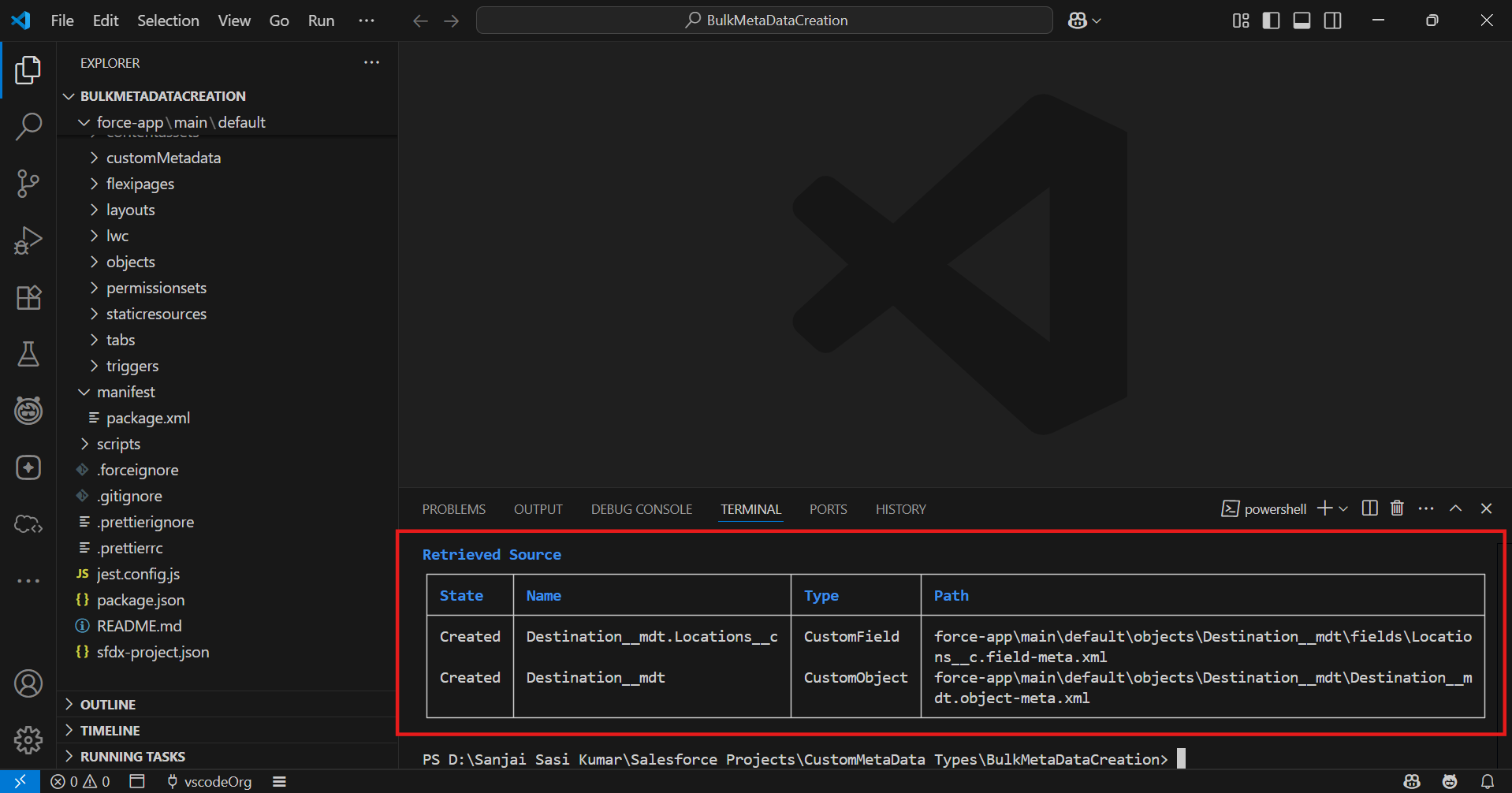Click the BulkMetaDataCreation command center search box
The width and height of the screenshot is (1512, 793).
click(x=764, y=20)
